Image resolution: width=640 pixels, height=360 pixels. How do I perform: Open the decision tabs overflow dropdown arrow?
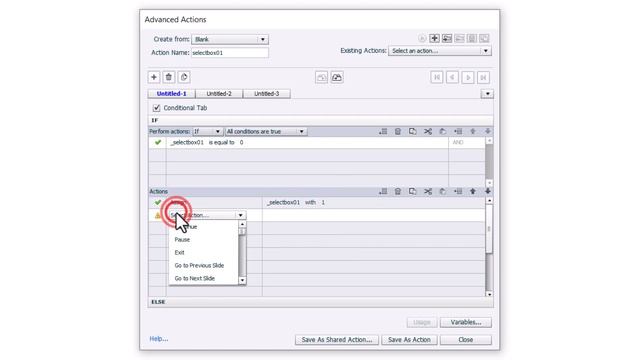click(x=487, y=94)
